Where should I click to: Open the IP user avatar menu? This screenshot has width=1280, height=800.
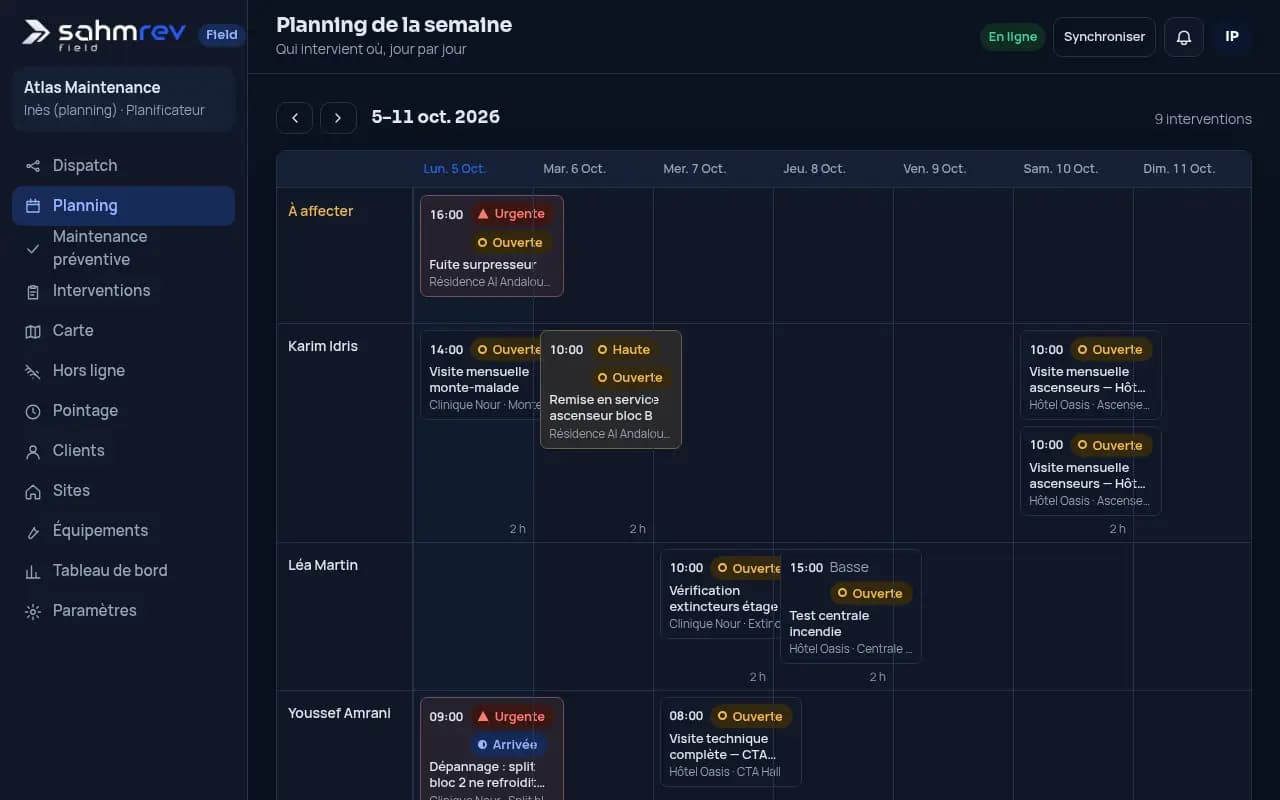pyautogui.click(x=1232, y=37)
